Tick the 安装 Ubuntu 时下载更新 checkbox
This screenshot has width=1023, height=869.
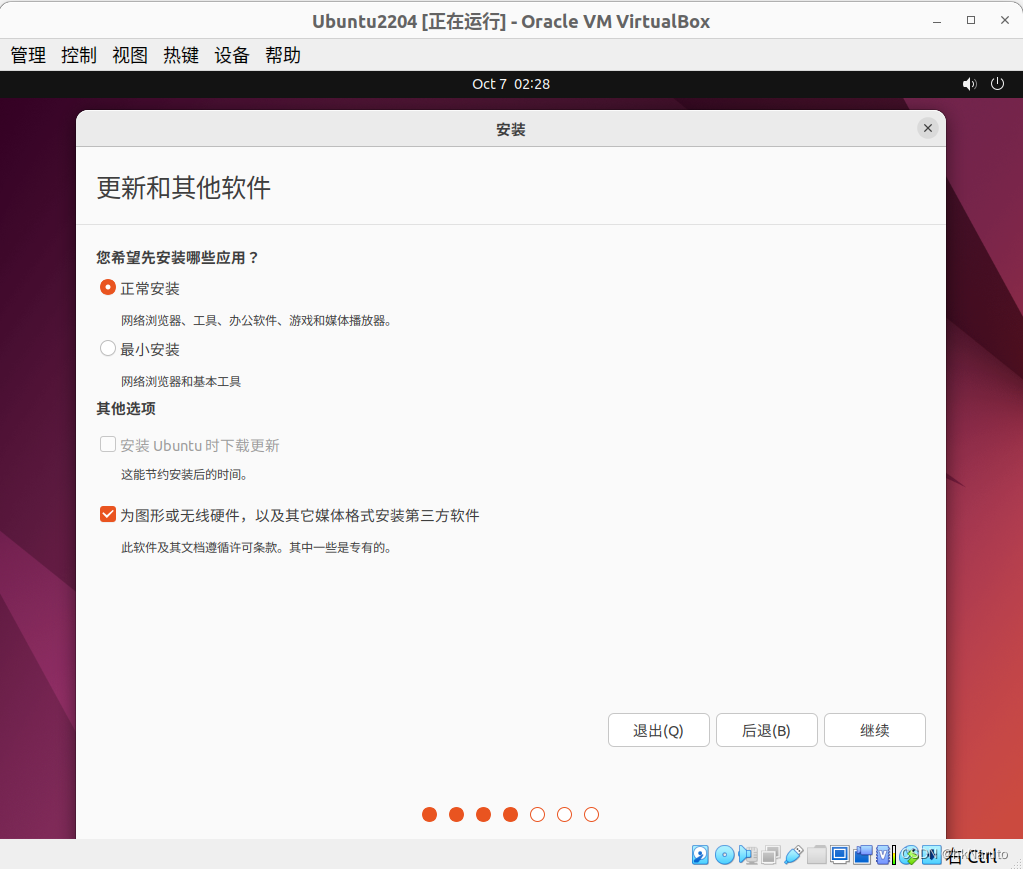(x=108, y=444)
